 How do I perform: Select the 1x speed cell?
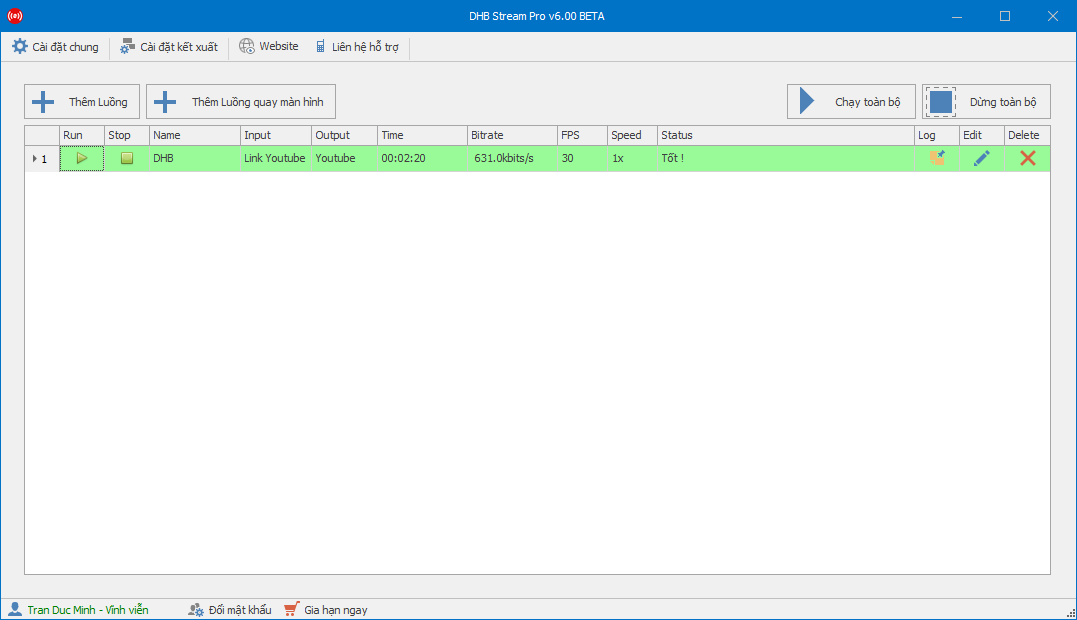[633, 158]
